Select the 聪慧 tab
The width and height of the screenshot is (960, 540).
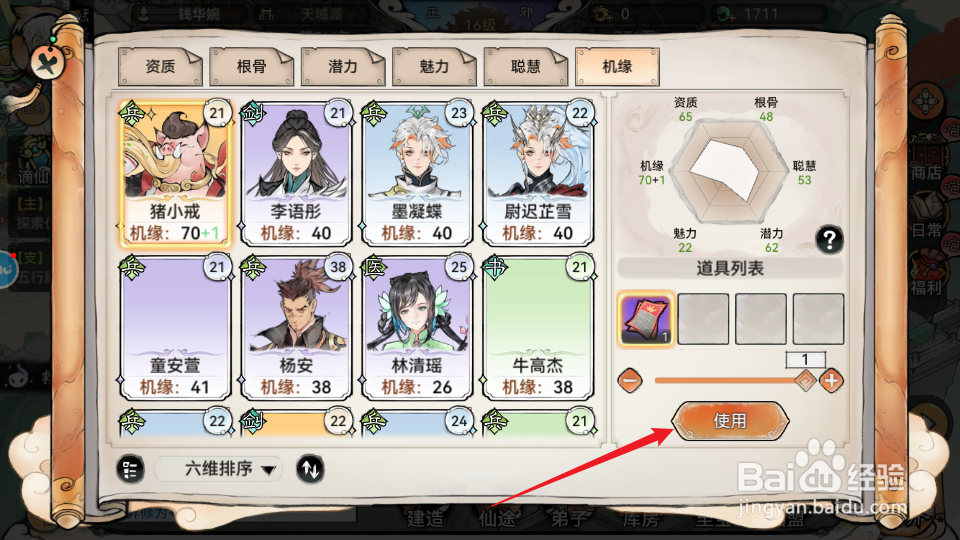coord(525,66)
